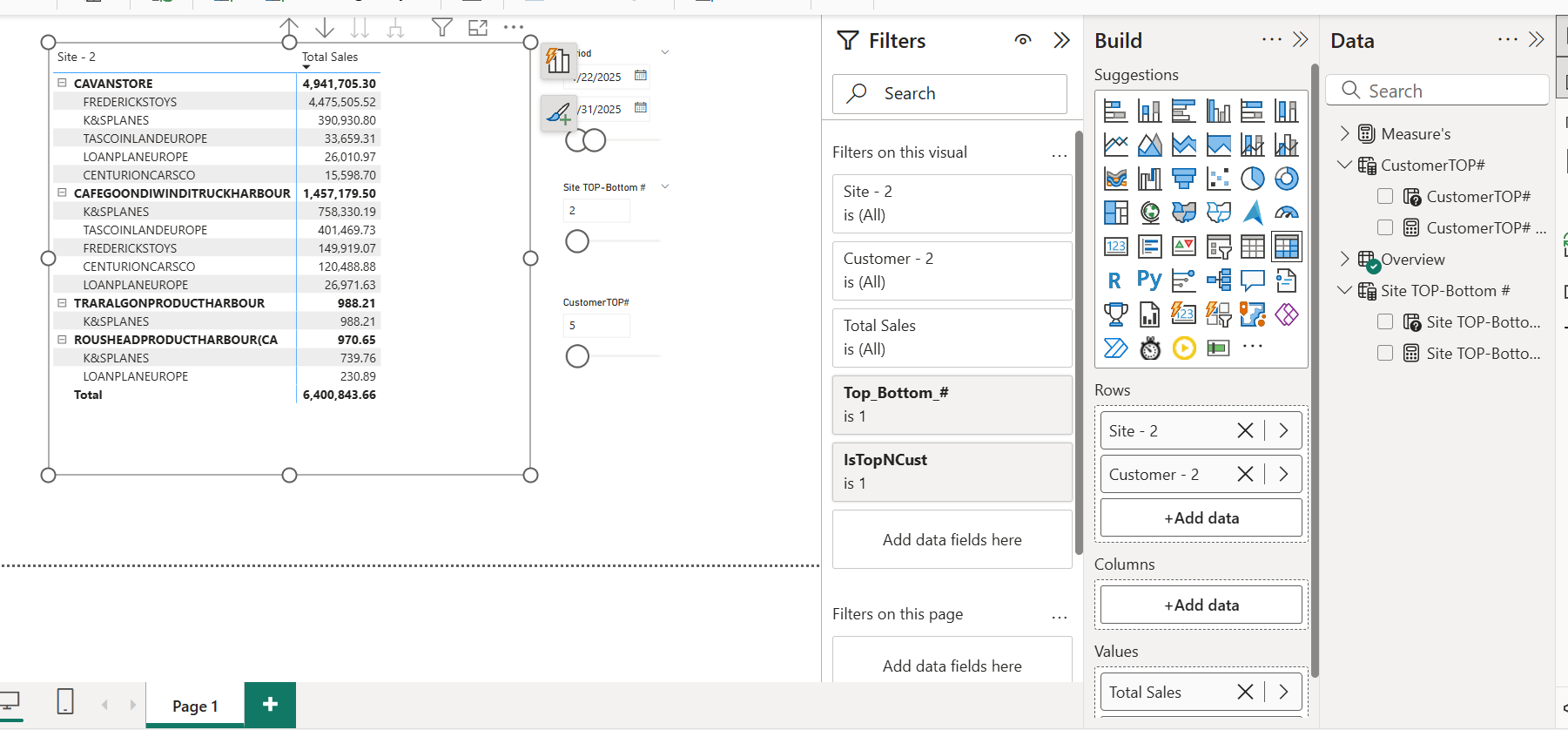Pick the scatter chart visual
The height and width of the screenshot is (730, 1568).
pos(1219,179)
